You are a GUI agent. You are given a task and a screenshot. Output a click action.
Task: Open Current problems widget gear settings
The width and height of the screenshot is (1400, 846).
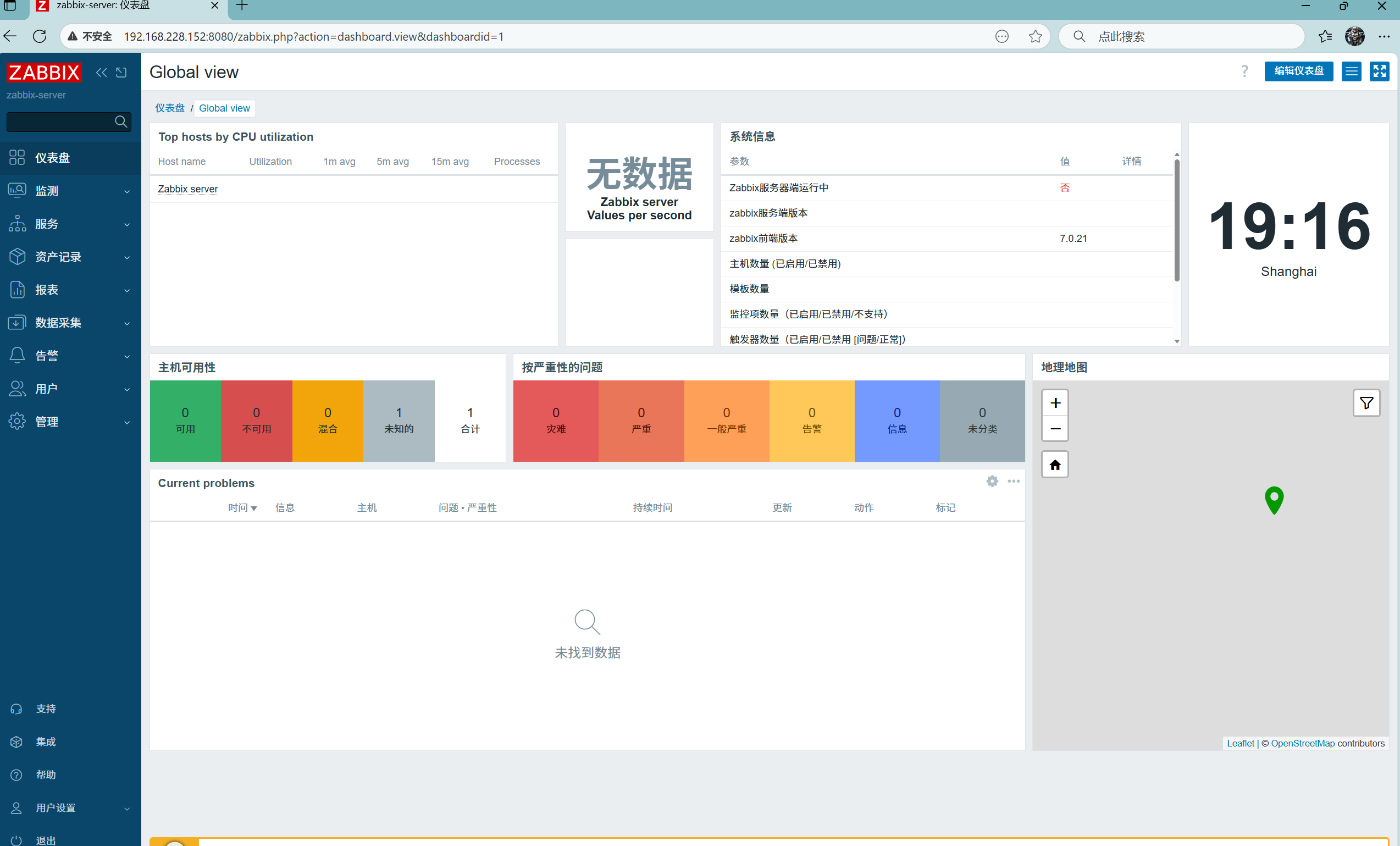coord(992,481)
